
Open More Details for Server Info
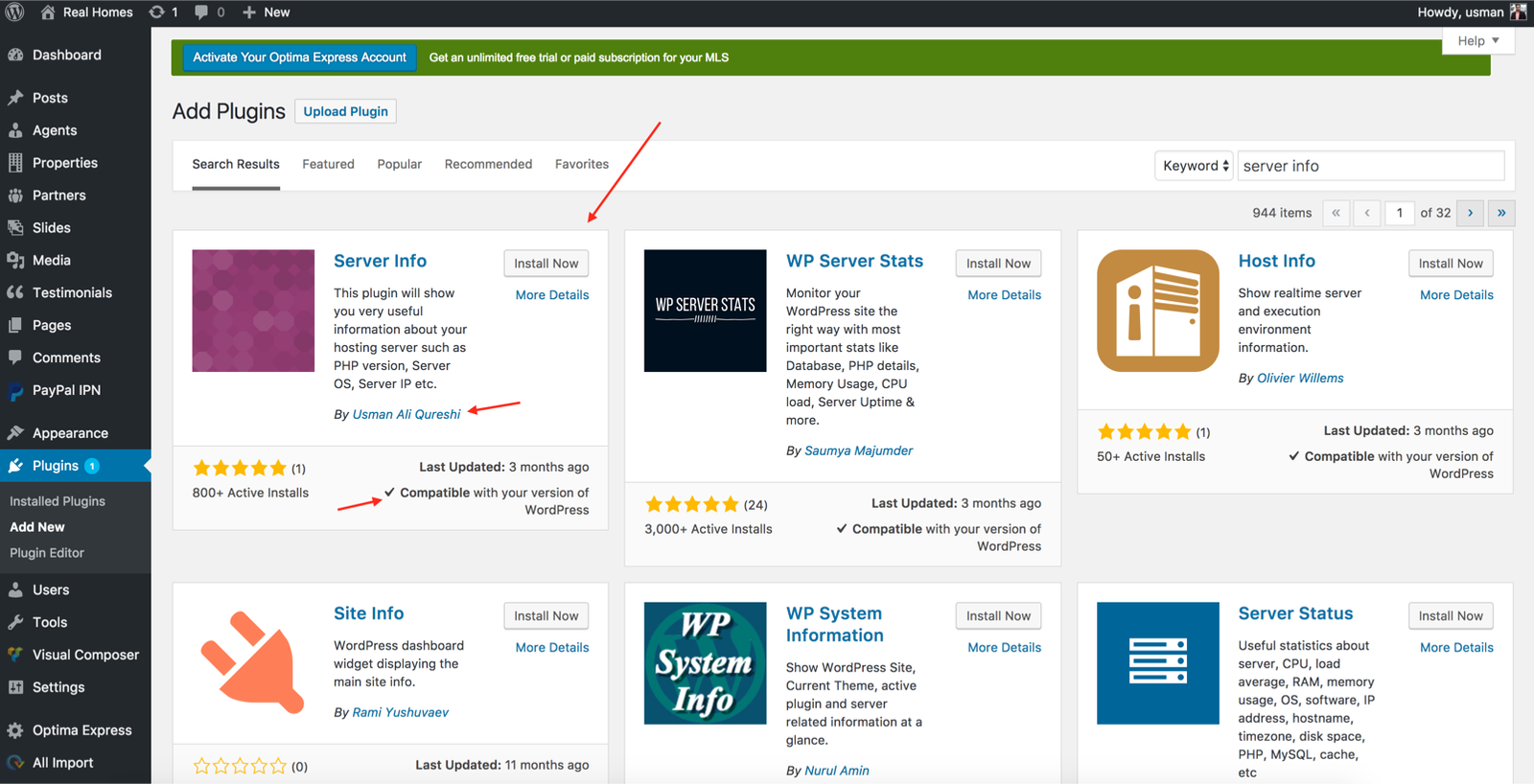click(x=552, y=295)
